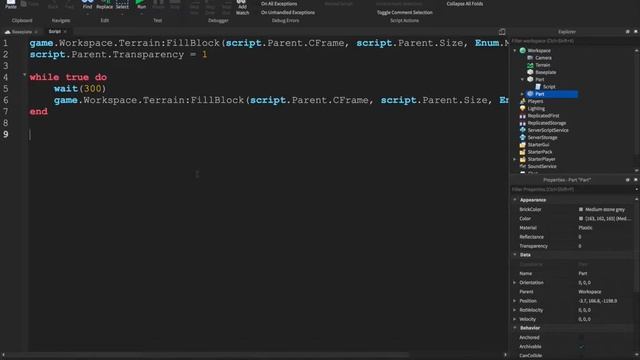Click the Filter Properties search field
The width and height of the screenshot is (640, 360).
(x=571, y=189)
